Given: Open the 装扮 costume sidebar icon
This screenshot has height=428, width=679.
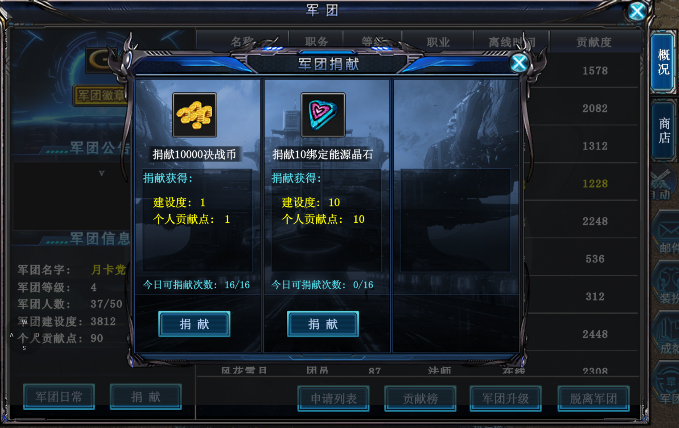Looking at the screenshot, I should 667,284.
